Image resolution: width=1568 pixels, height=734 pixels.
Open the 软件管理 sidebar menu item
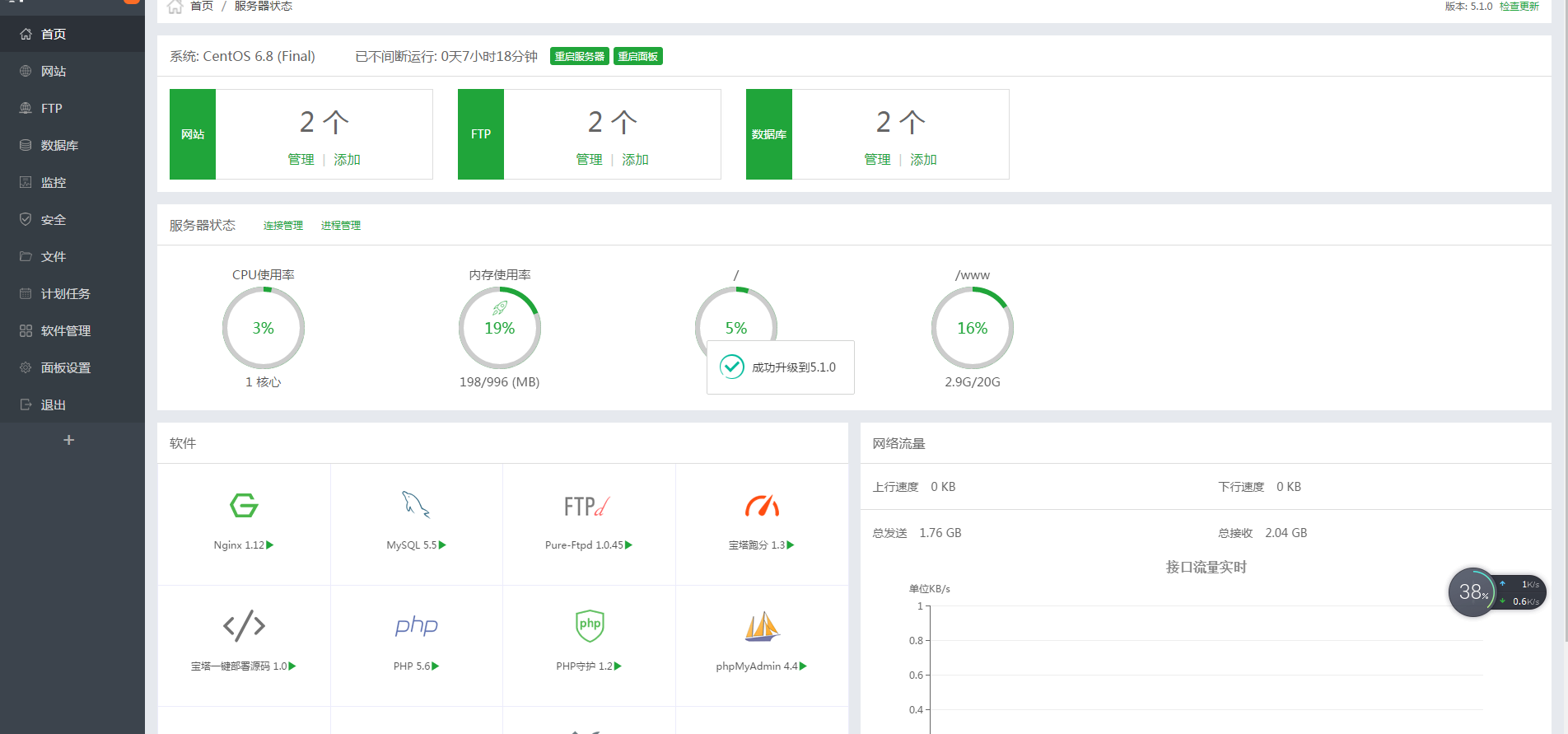[72, 330]
